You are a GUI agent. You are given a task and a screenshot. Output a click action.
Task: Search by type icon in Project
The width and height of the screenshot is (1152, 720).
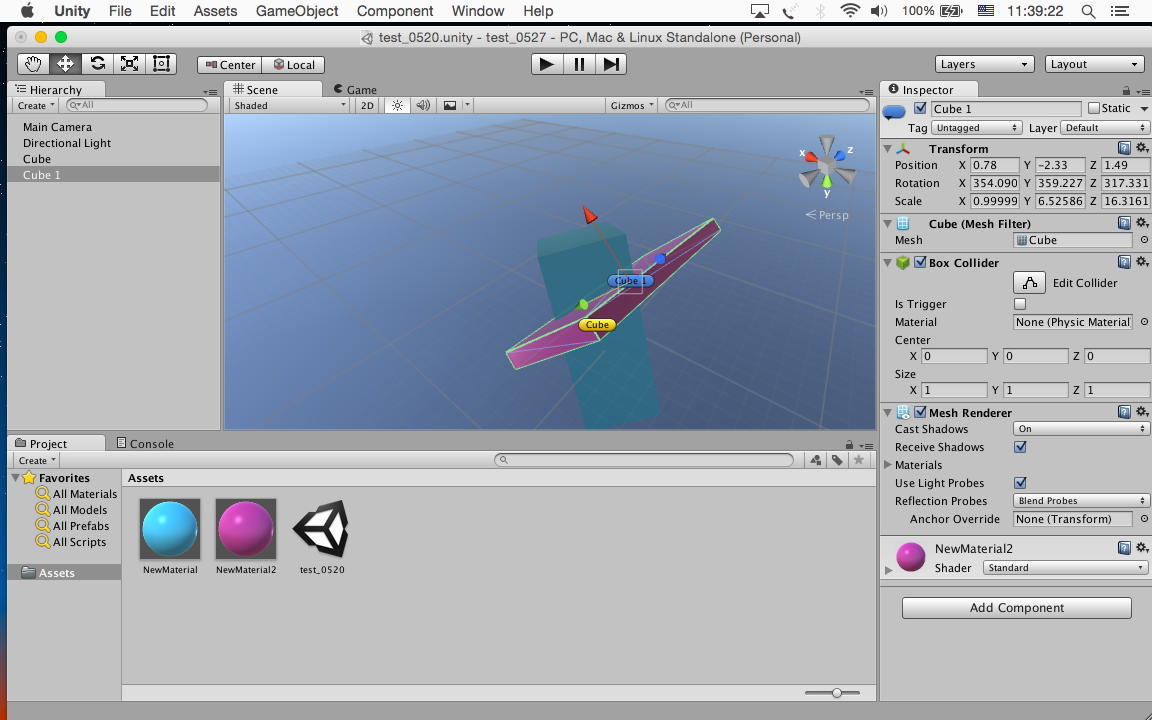(816, 460)
